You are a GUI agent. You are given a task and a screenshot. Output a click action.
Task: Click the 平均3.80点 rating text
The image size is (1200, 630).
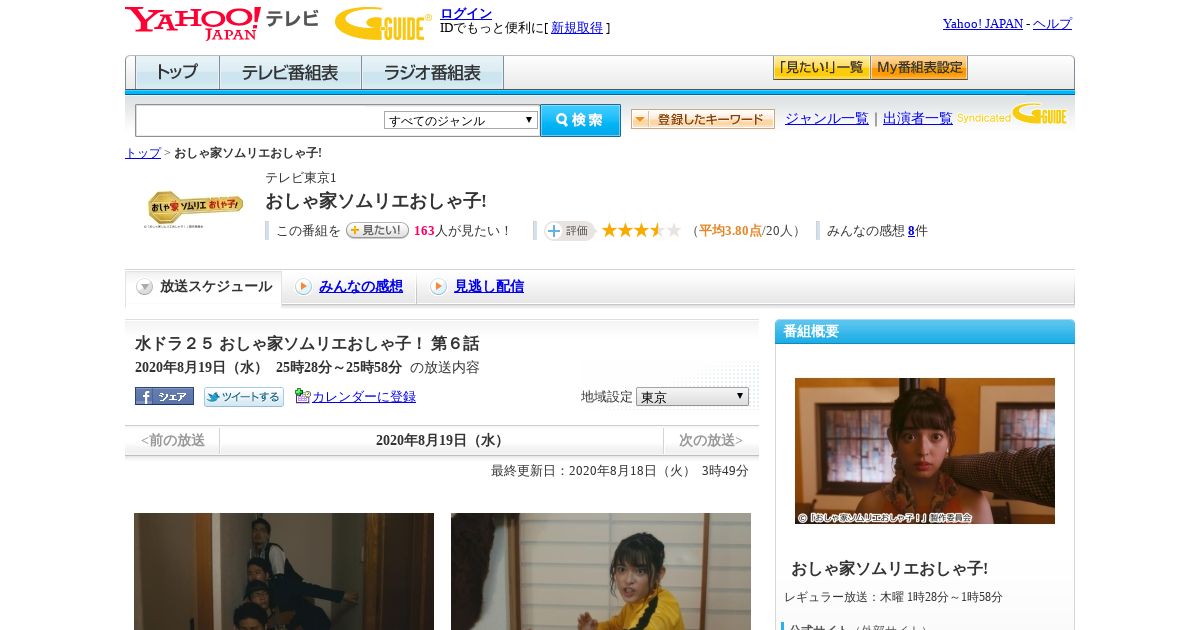coord(730,231)
